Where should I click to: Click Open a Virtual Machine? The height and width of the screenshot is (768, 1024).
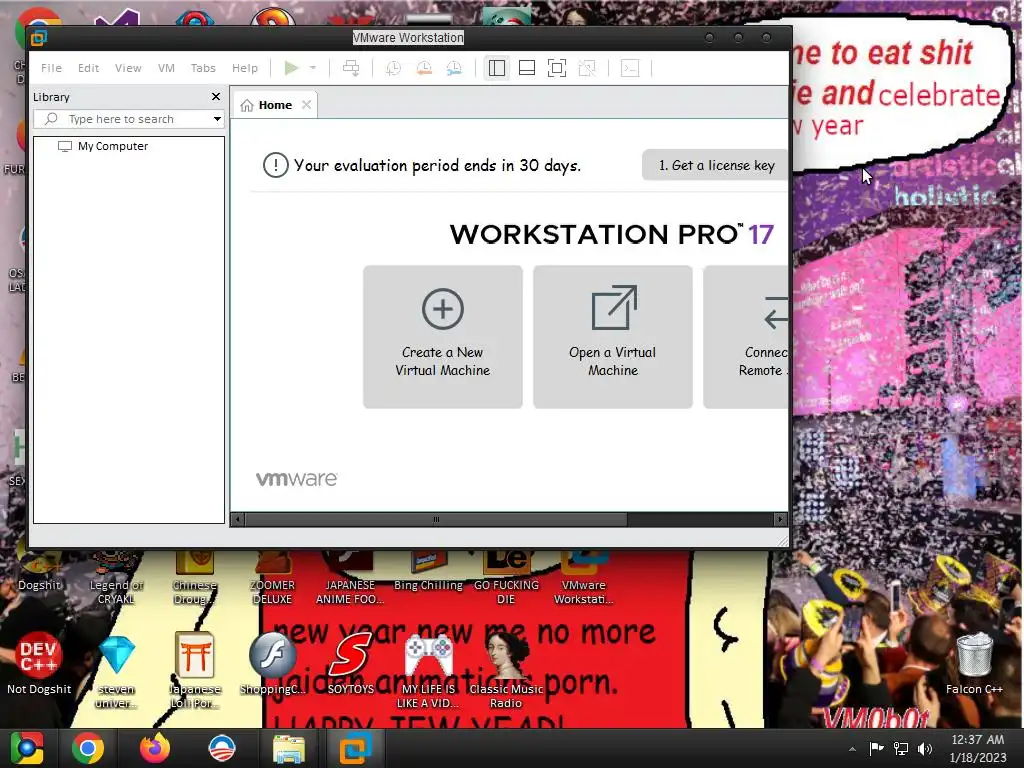[613, 337]
